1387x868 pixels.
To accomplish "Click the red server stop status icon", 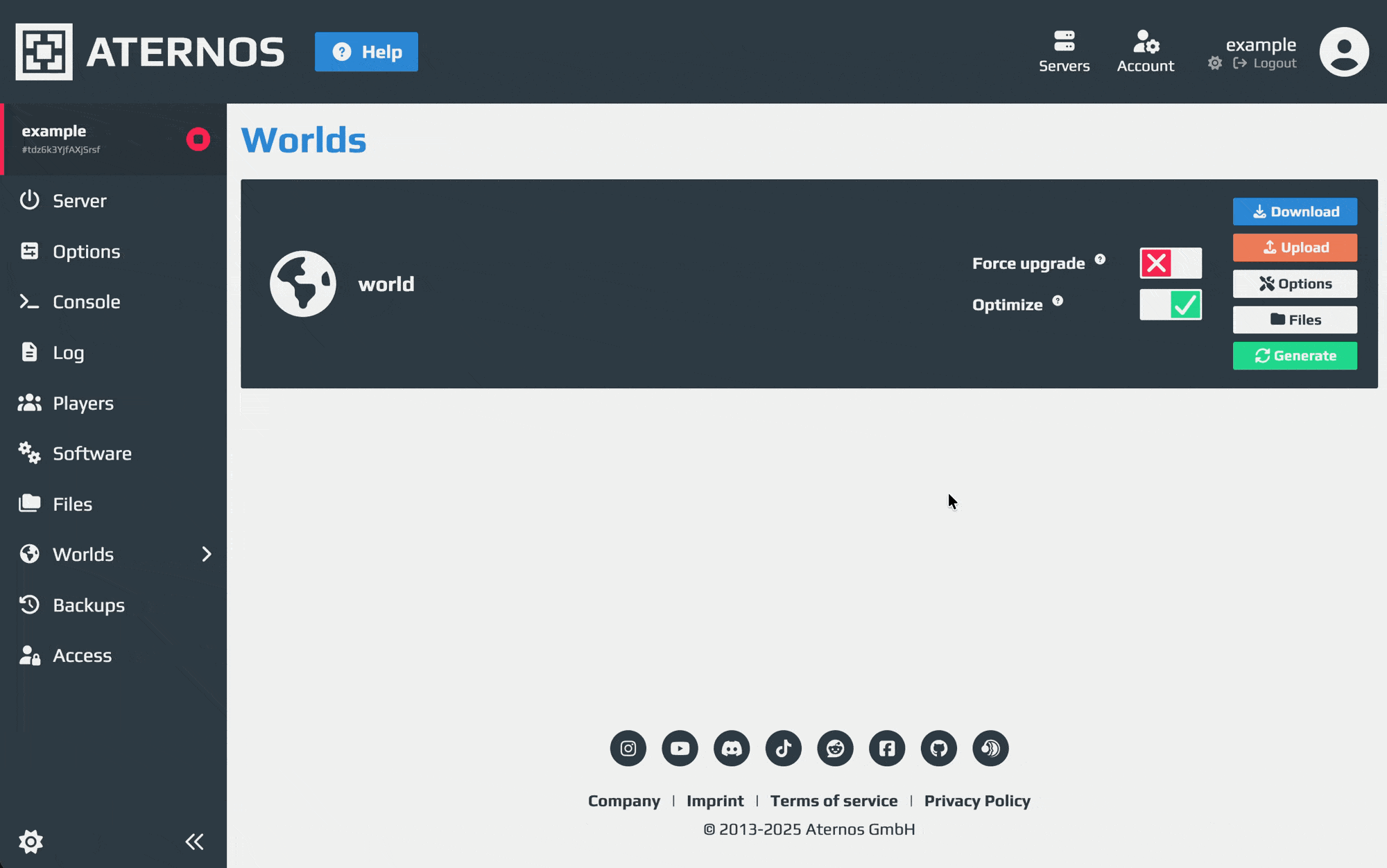I will tap(198, 139).
